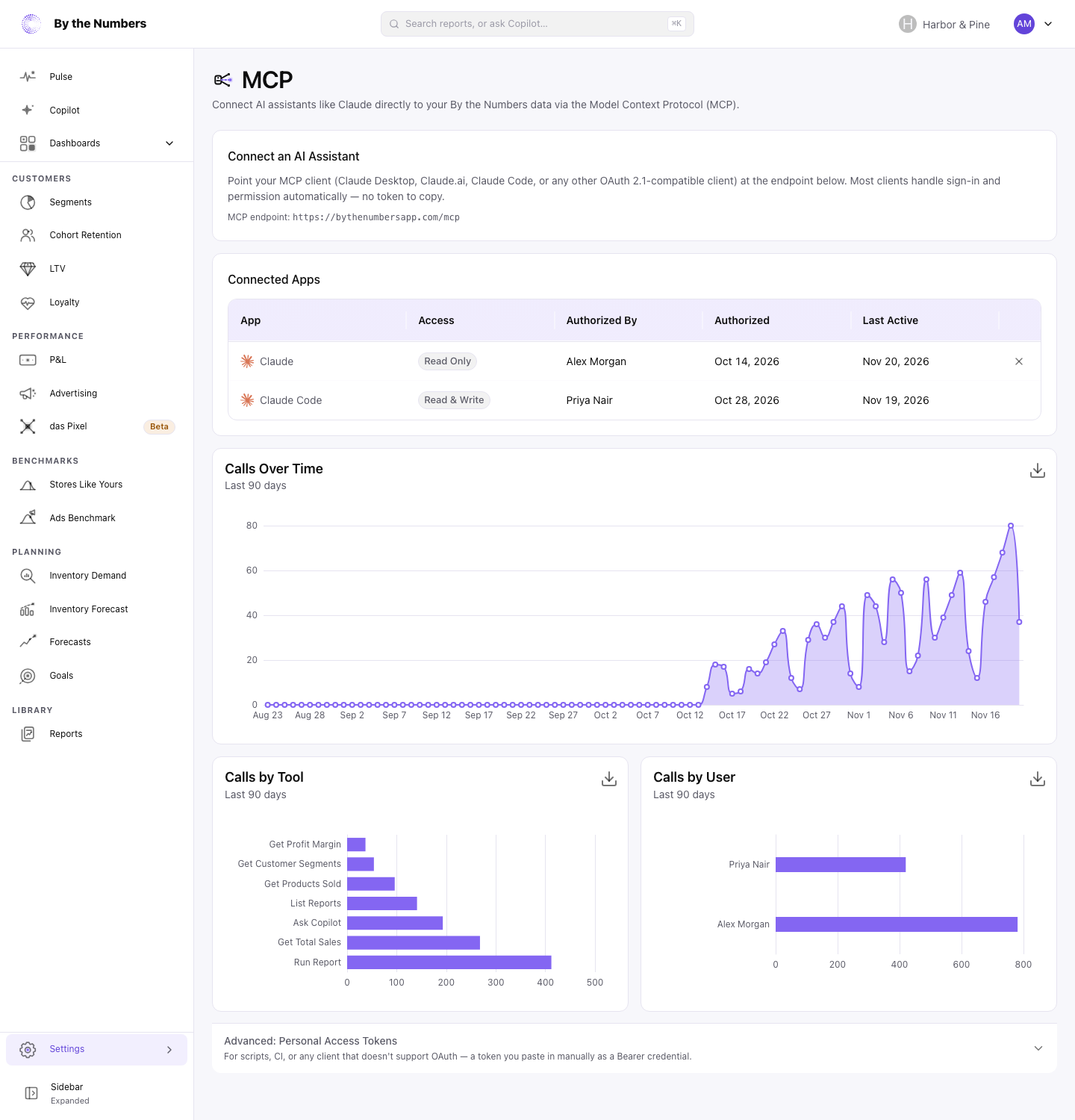Click the Read & Write access badge

point(454,400)
